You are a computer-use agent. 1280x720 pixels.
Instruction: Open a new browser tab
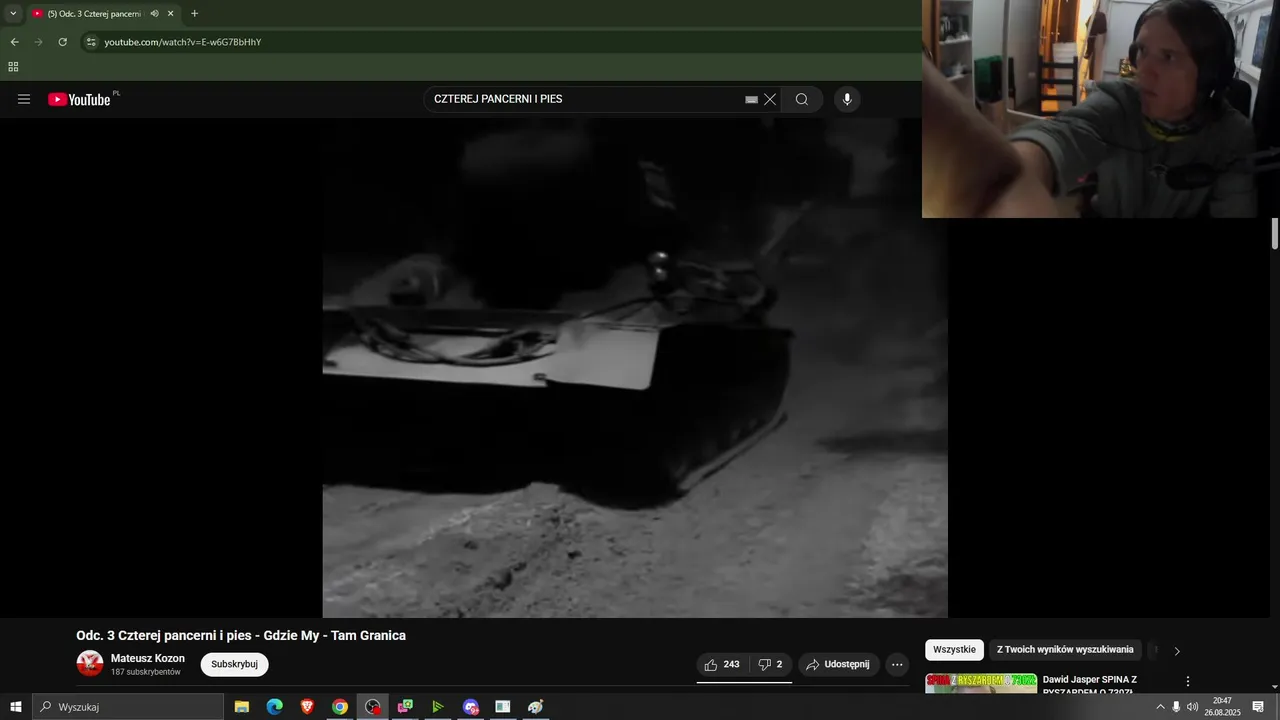click(194, 14)
